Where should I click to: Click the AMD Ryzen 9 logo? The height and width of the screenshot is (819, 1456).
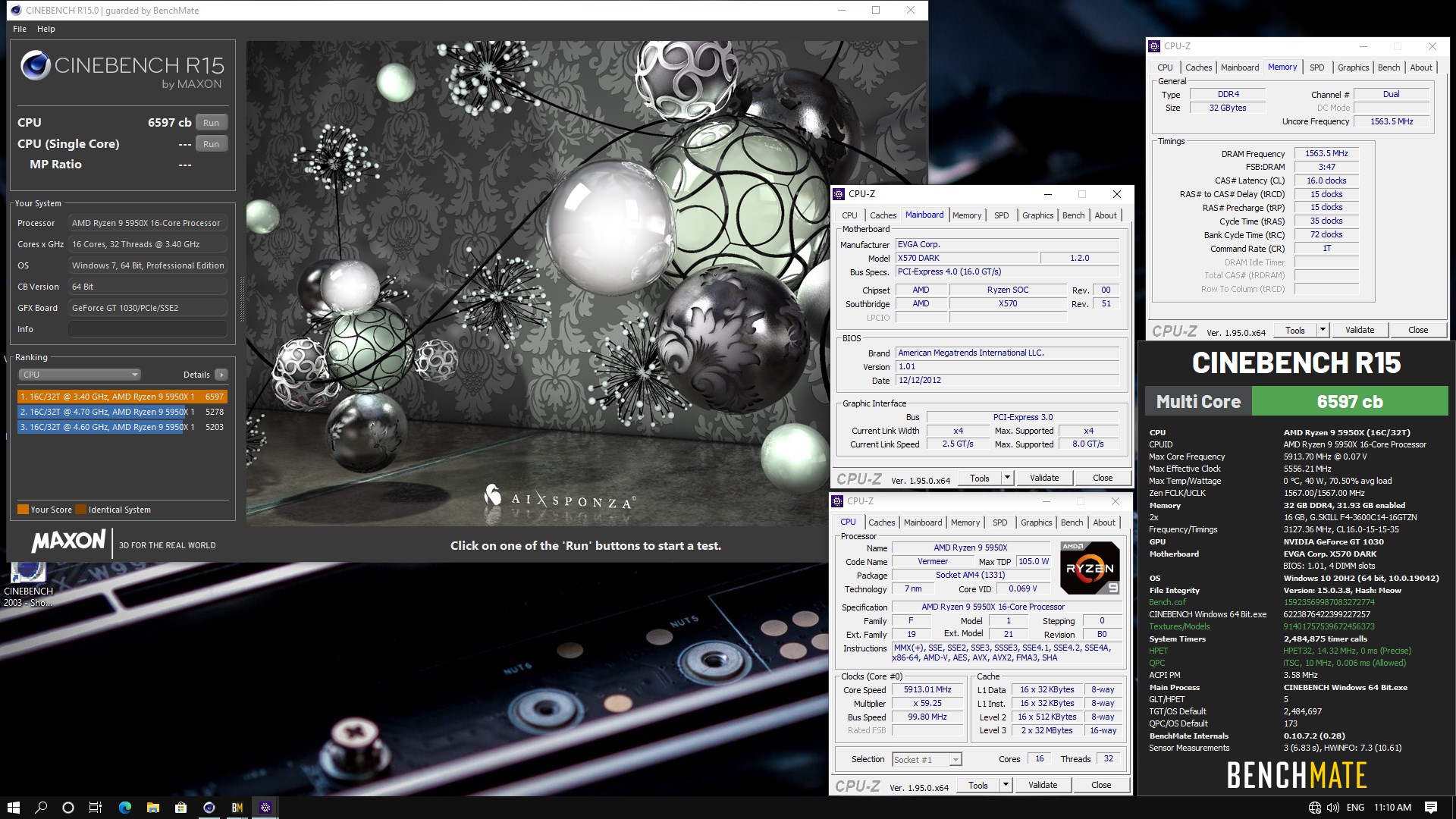1090,567
